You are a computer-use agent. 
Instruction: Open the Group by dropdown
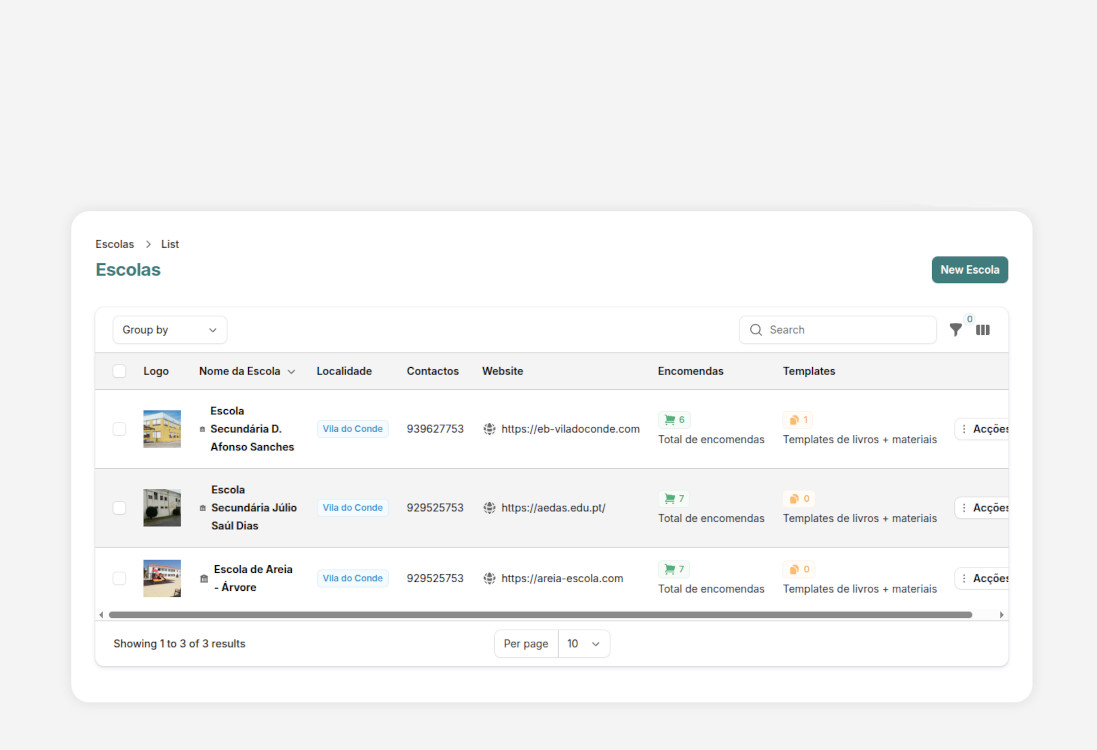pos(170,330)
